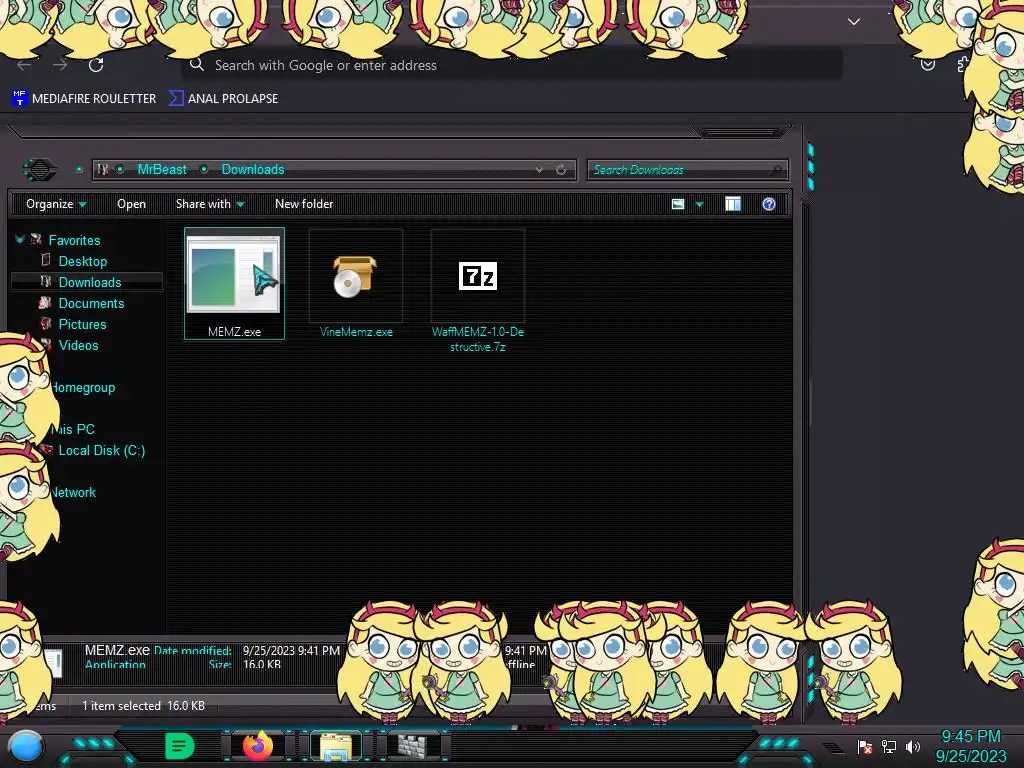Click the MrBeast breadcrumb in the address bar
1024x768 pixels.
[x=162, y=169]
